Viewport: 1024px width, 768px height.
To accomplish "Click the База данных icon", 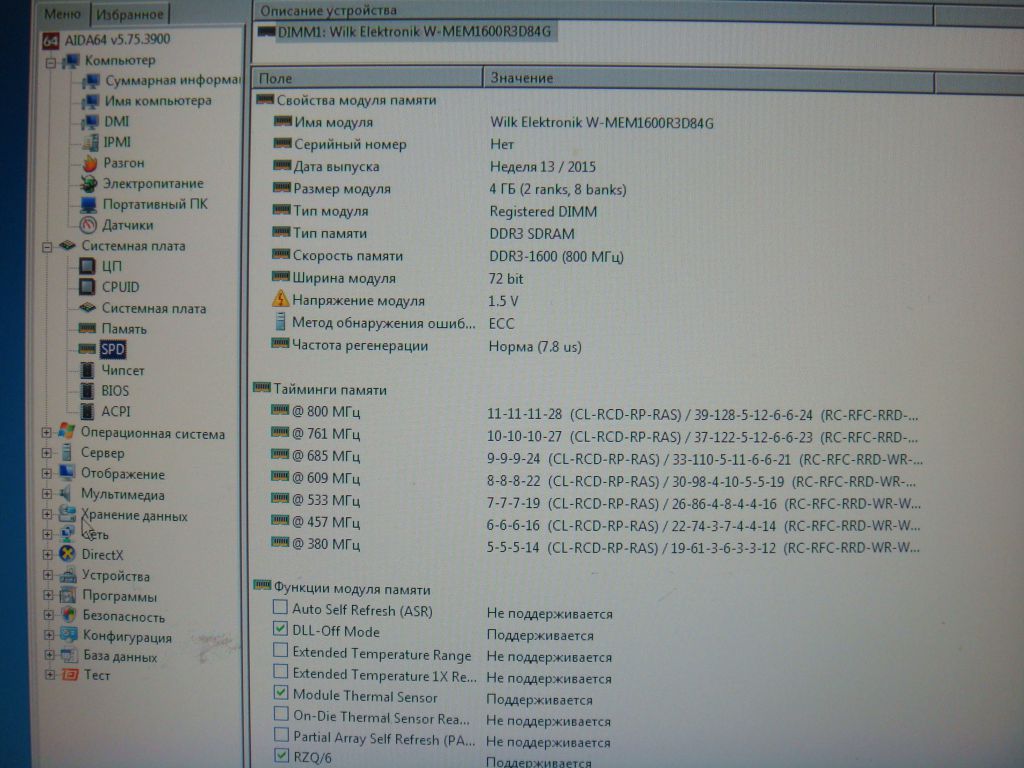I will point(69,656).
